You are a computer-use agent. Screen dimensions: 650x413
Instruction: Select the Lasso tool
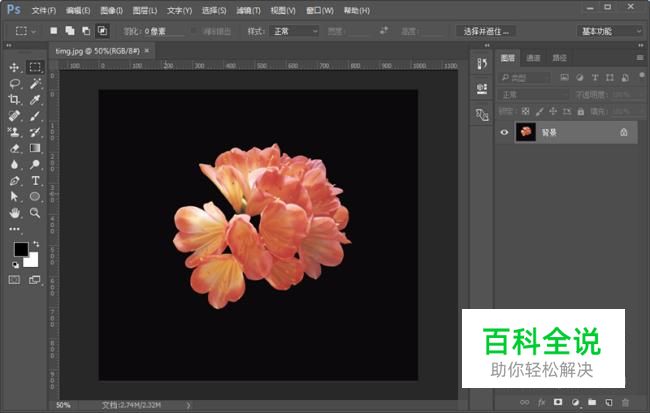14,84
